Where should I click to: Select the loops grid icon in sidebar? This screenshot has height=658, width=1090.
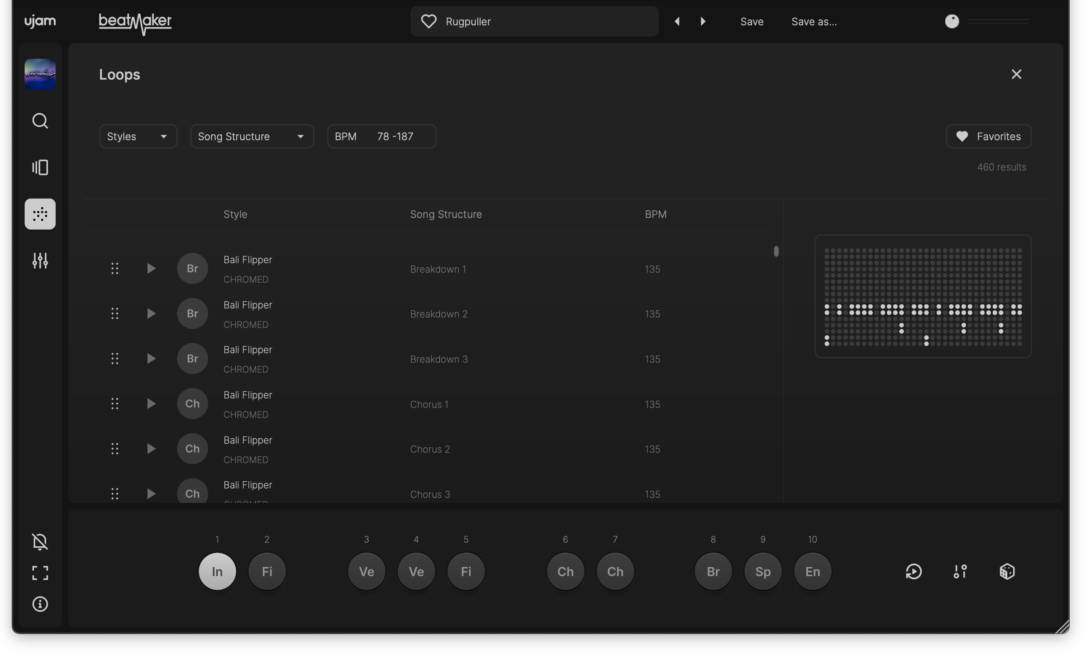point(40,214)
